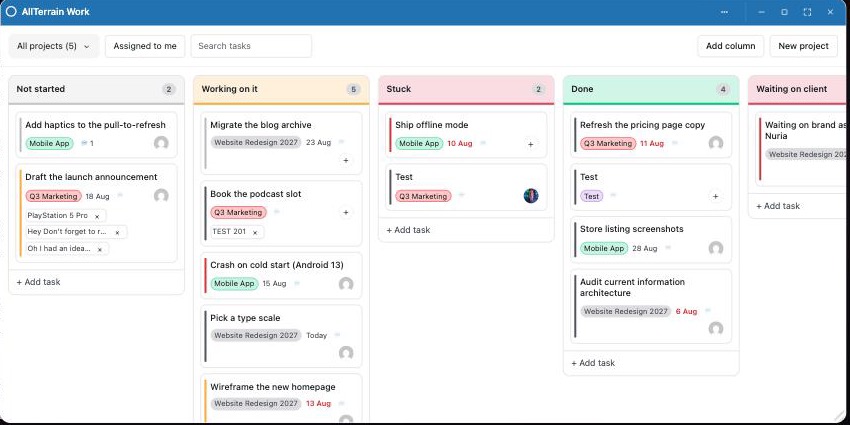Add task in Waiting on client column
850x425 pixels.
coord(778,206)
